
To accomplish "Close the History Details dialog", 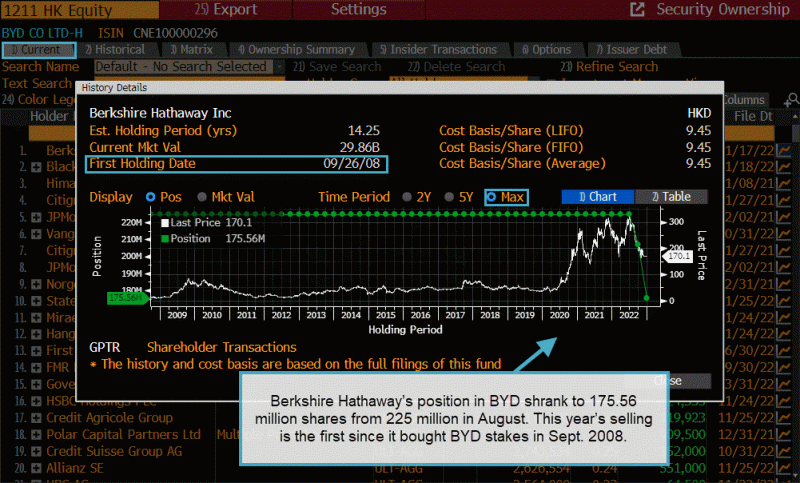I will pyautogui.click(x=667, y=381).
